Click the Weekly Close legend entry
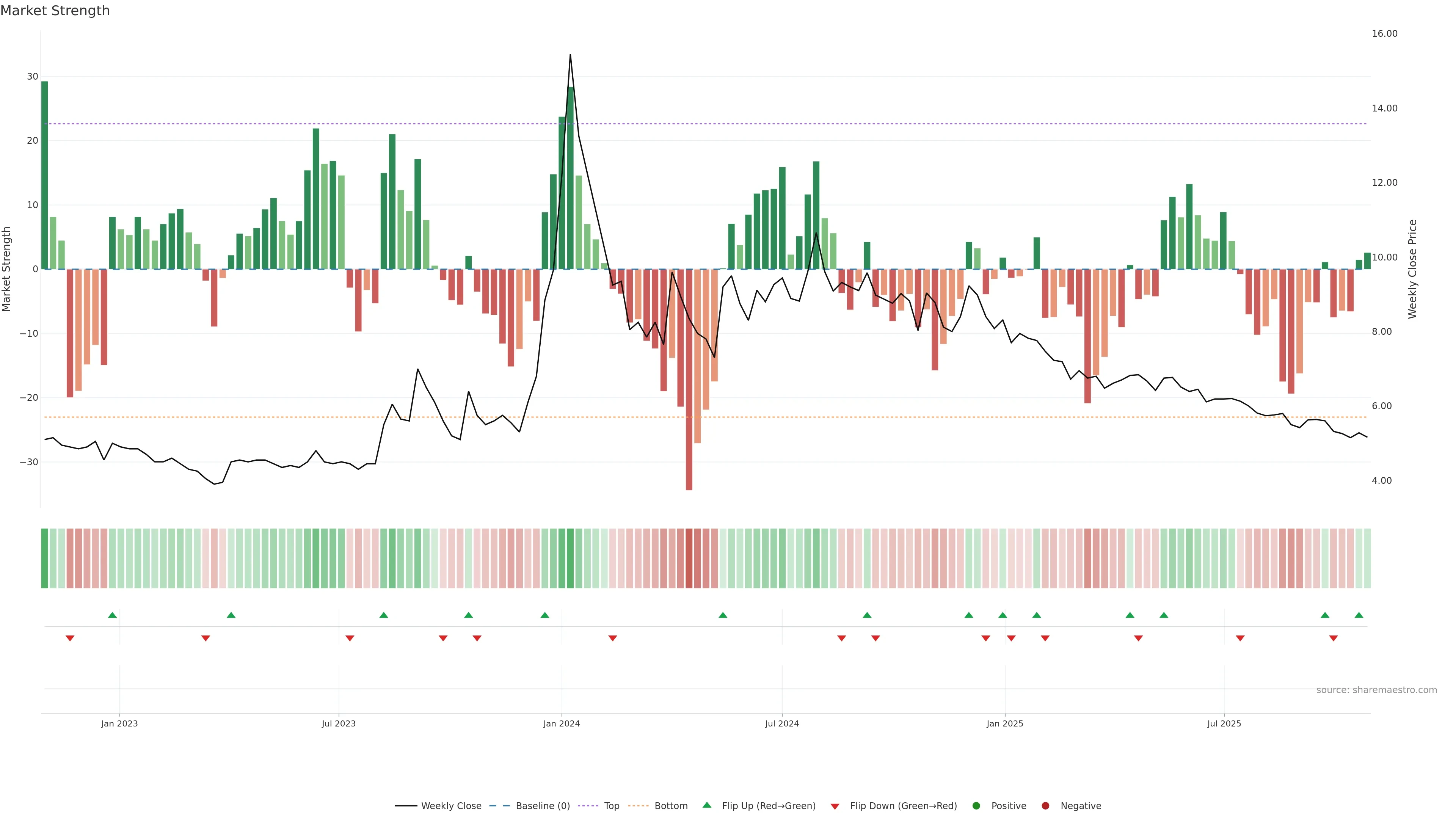This screenshot has height=819, width=1456. click(x=450, y=806)
